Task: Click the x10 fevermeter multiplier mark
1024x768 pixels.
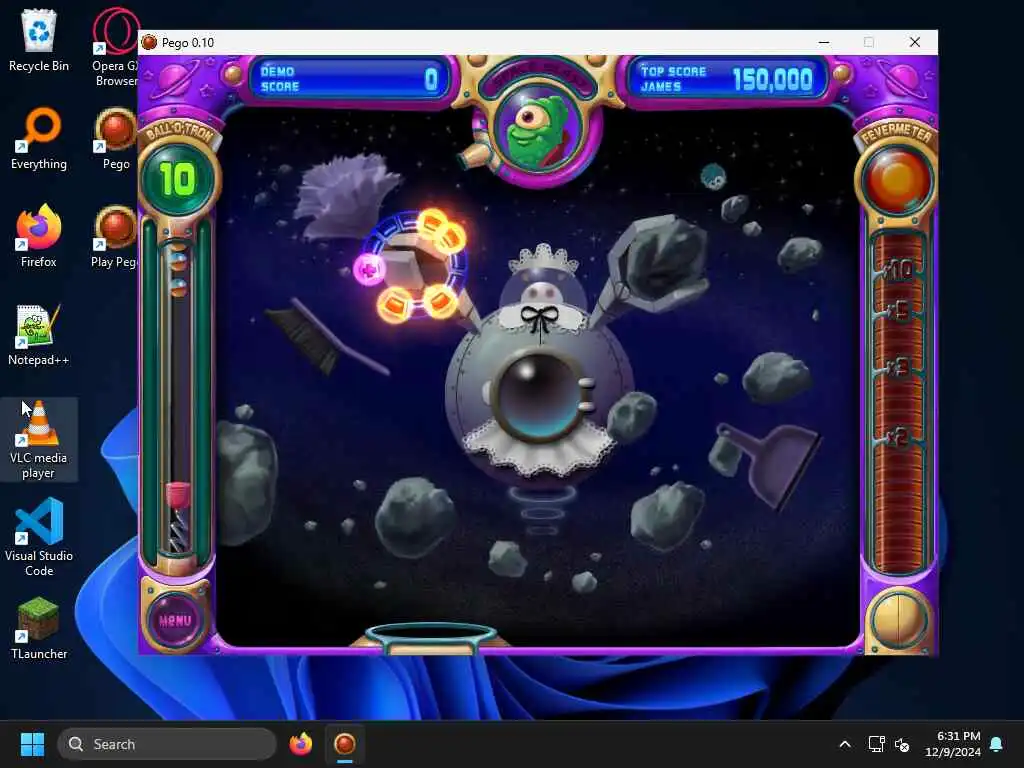Action: [898, 269]
